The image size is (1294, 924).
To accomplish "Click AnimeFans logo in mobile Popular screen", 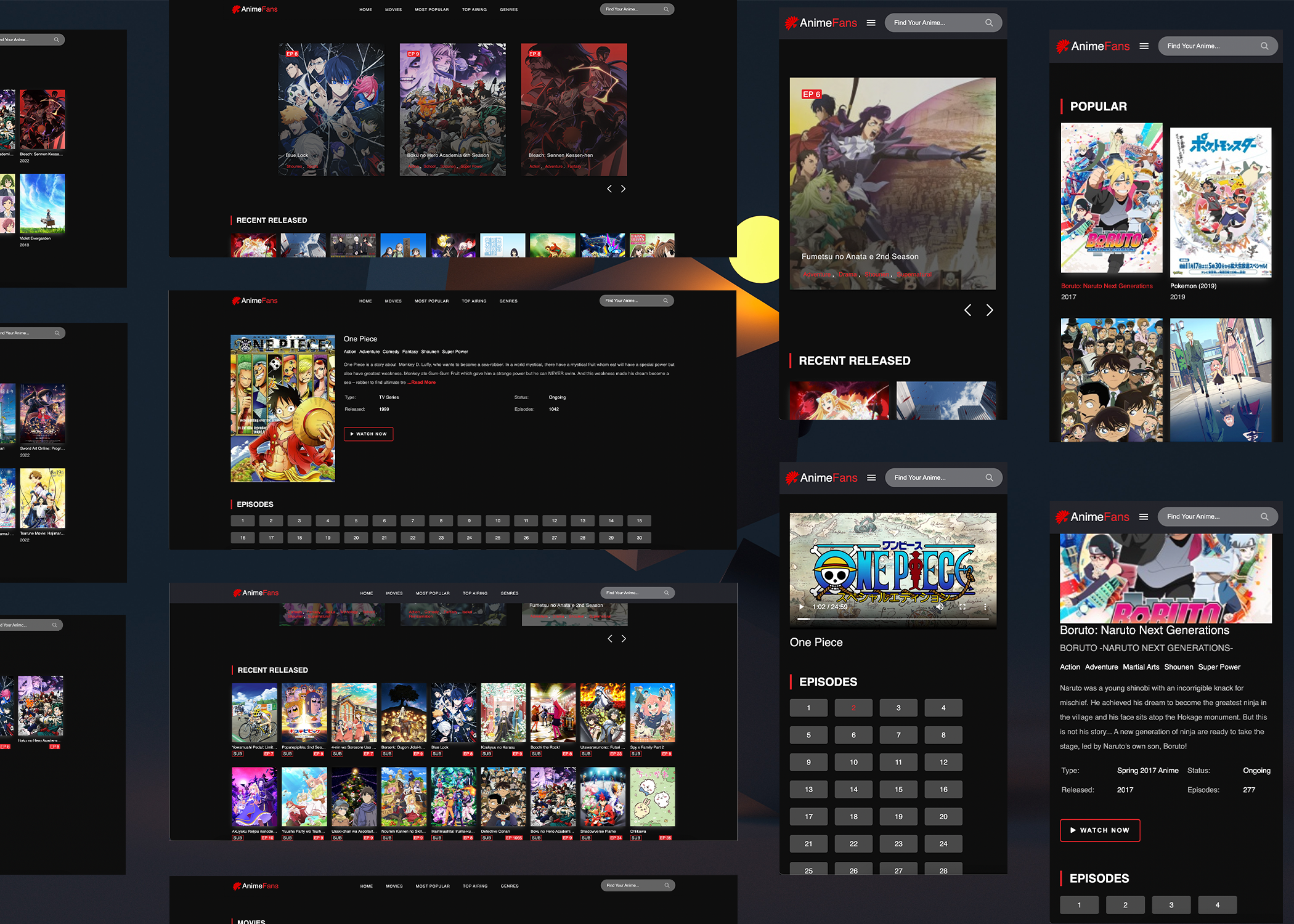I will pyautogui.click(x=1093, y=46).
